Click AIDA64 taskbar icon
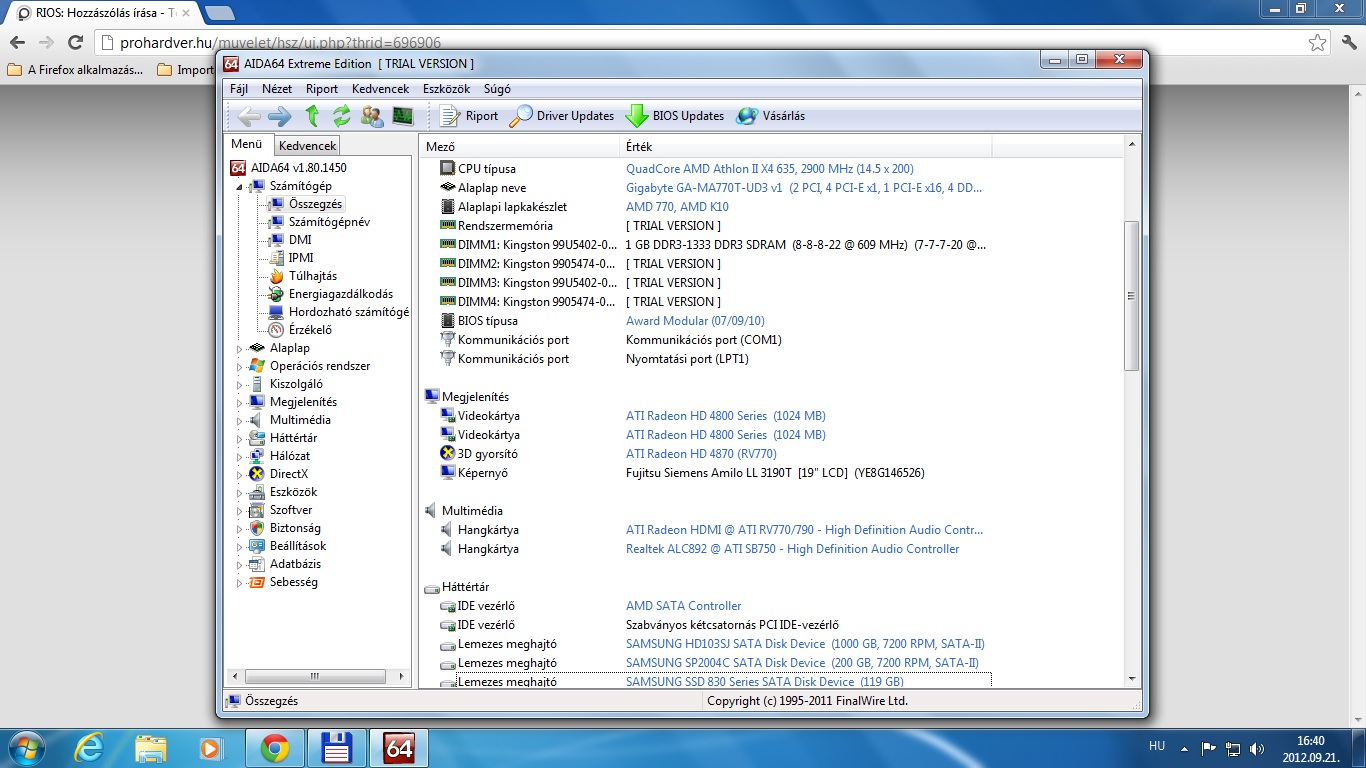1366x768 pixels. (398, 747)
